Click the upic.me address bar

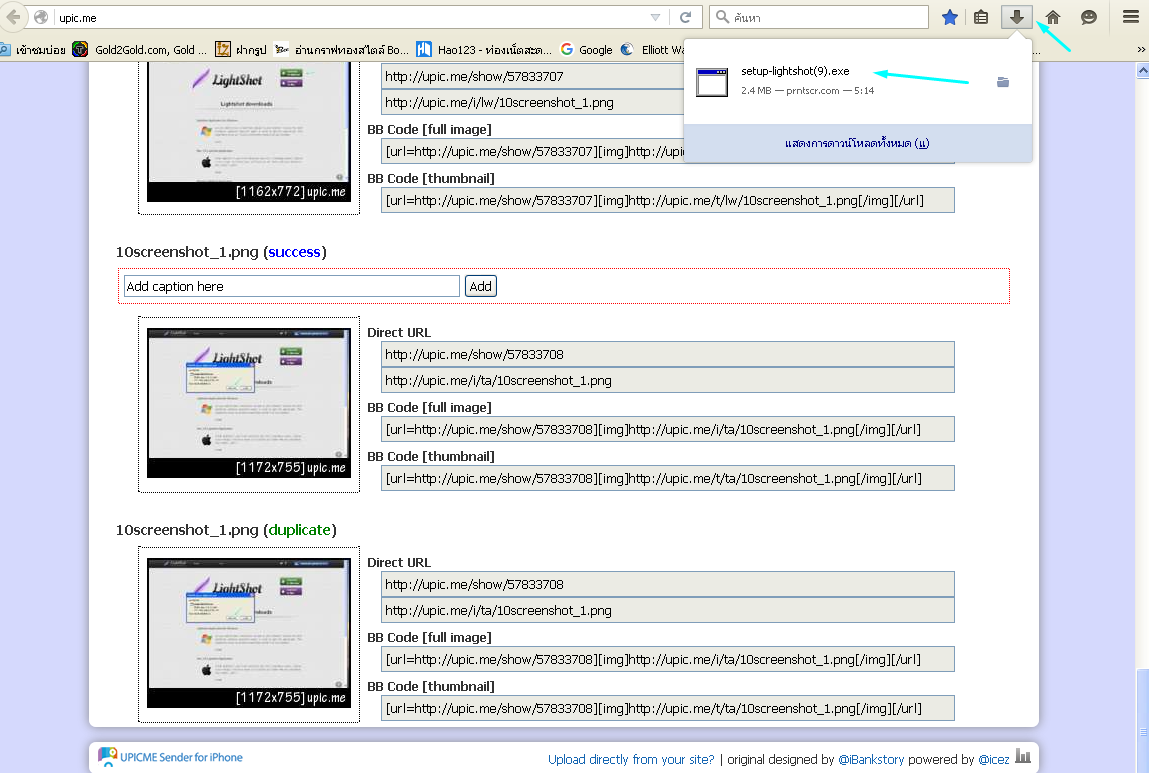352,18
